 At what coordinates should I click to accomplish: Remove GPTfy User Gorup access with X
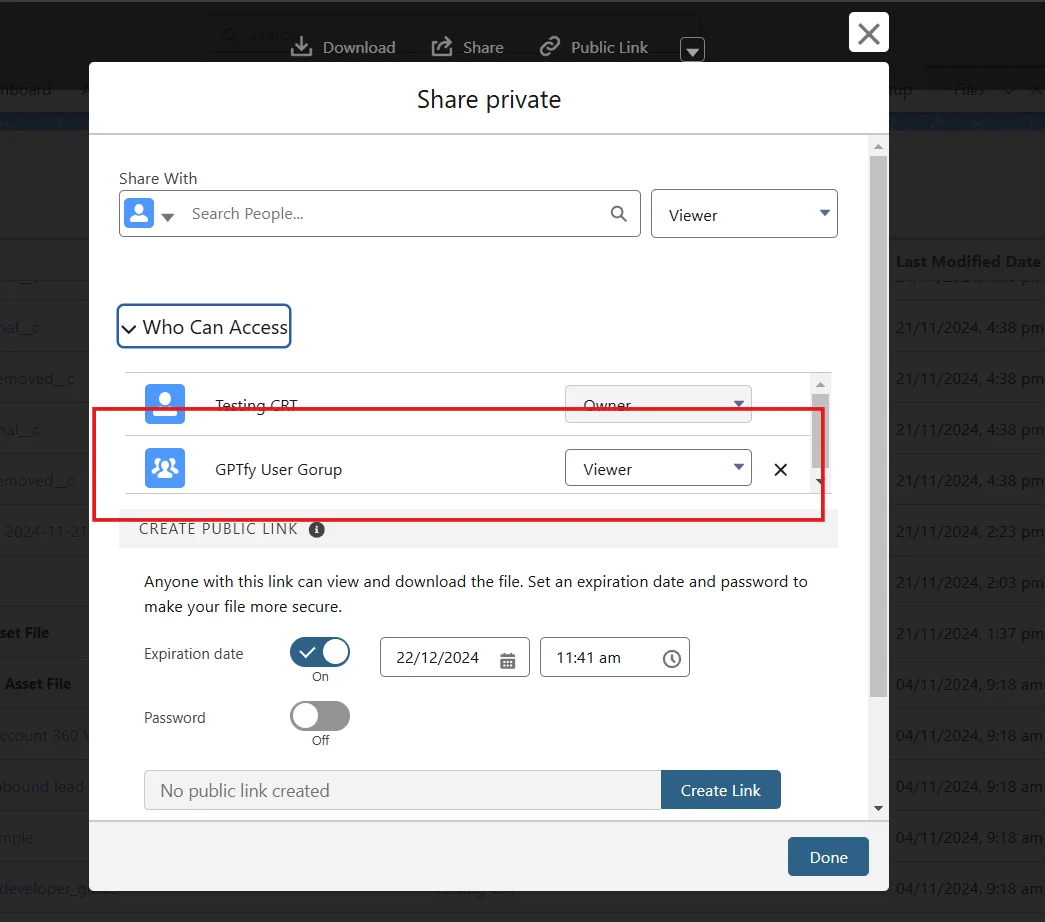click(x=781, y=469)
